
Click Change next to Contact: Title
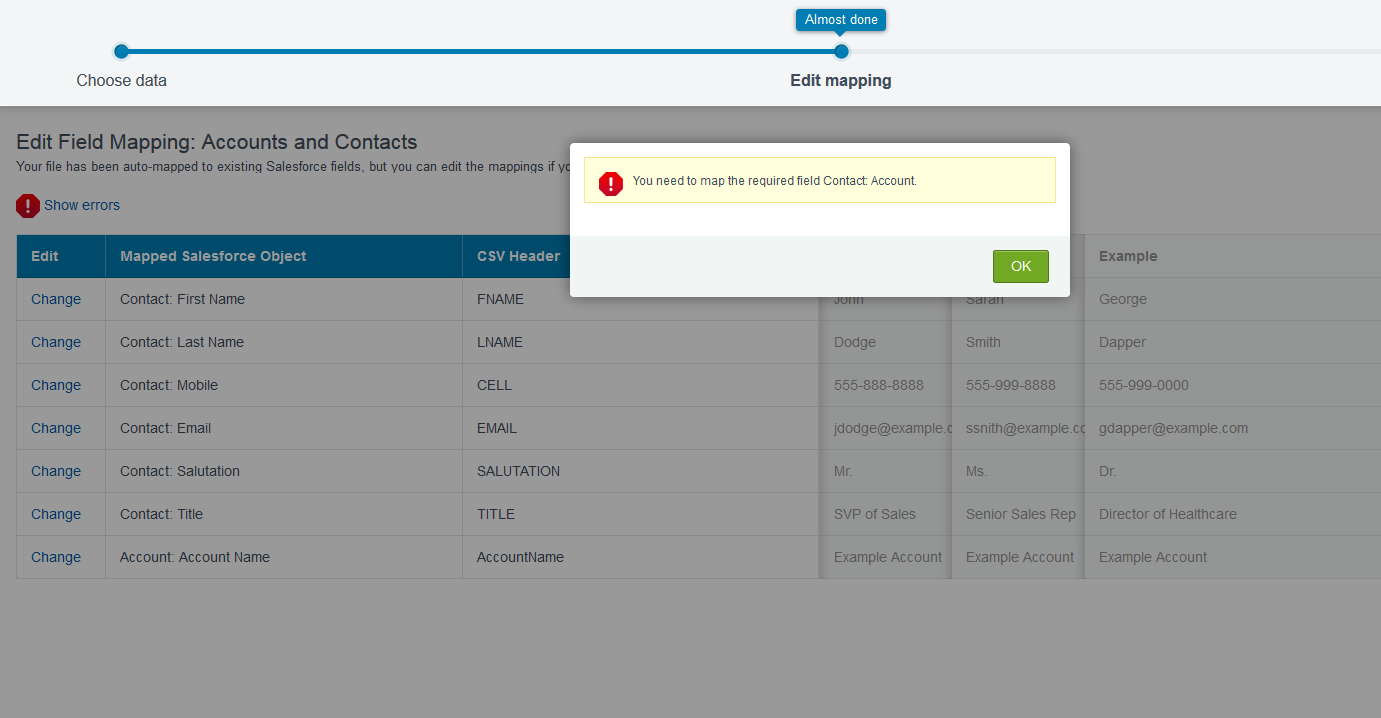(x=56, y=514)
